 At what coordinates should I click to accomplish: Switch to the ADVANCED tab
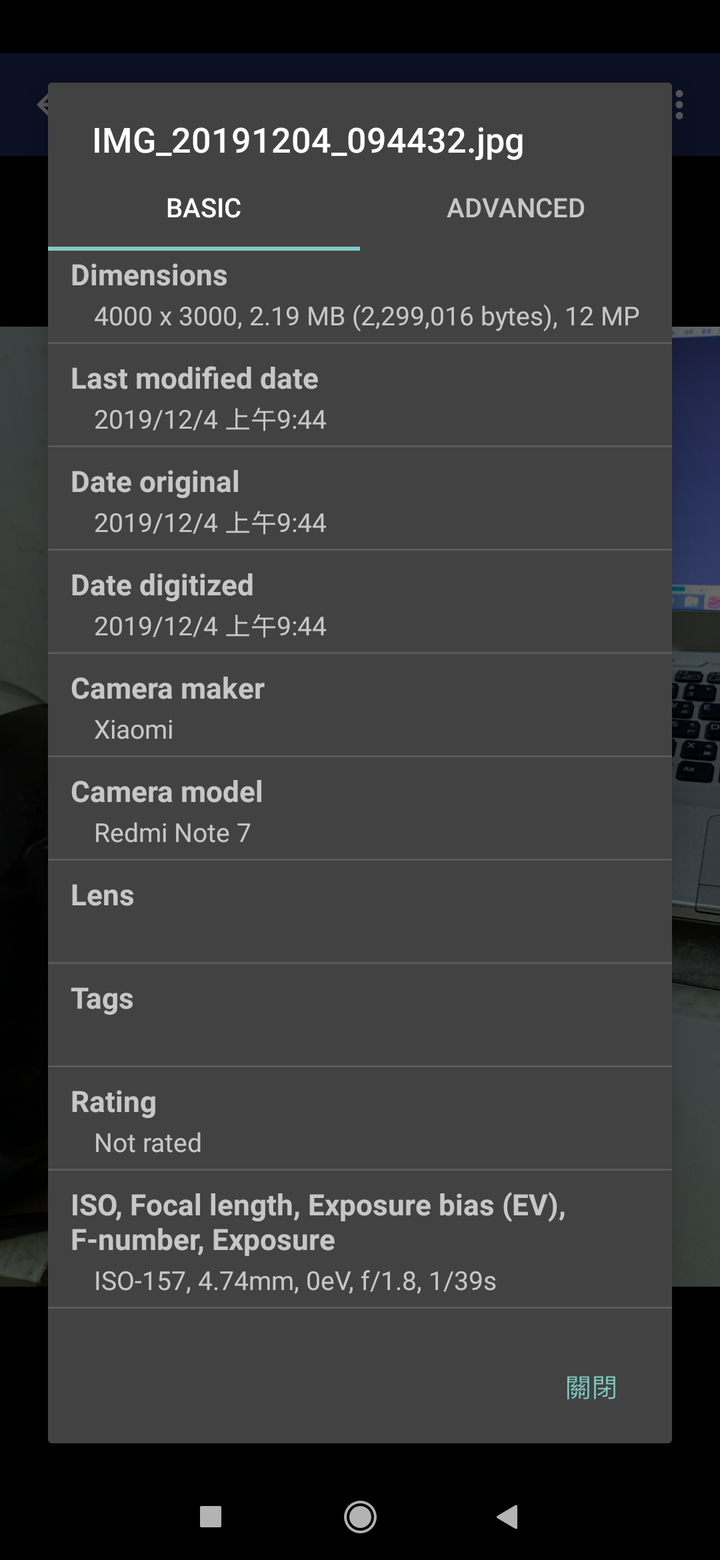click(x=516, y=208)
